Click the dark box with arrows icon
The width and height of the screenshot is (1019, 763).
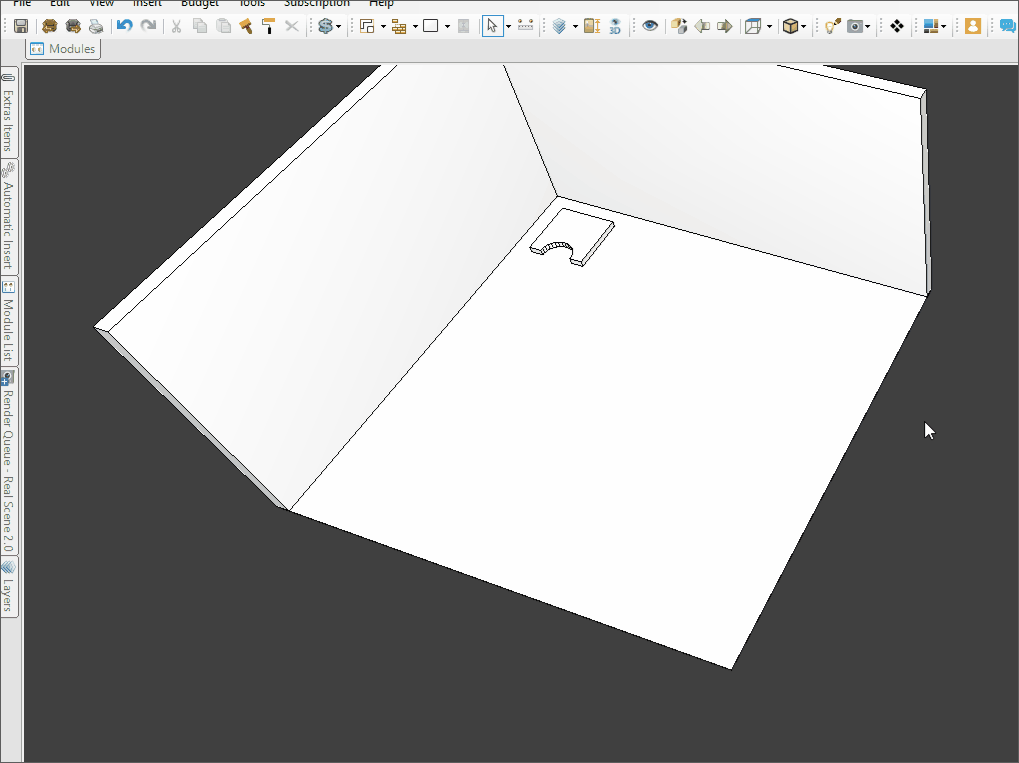(x=73, y=26)
